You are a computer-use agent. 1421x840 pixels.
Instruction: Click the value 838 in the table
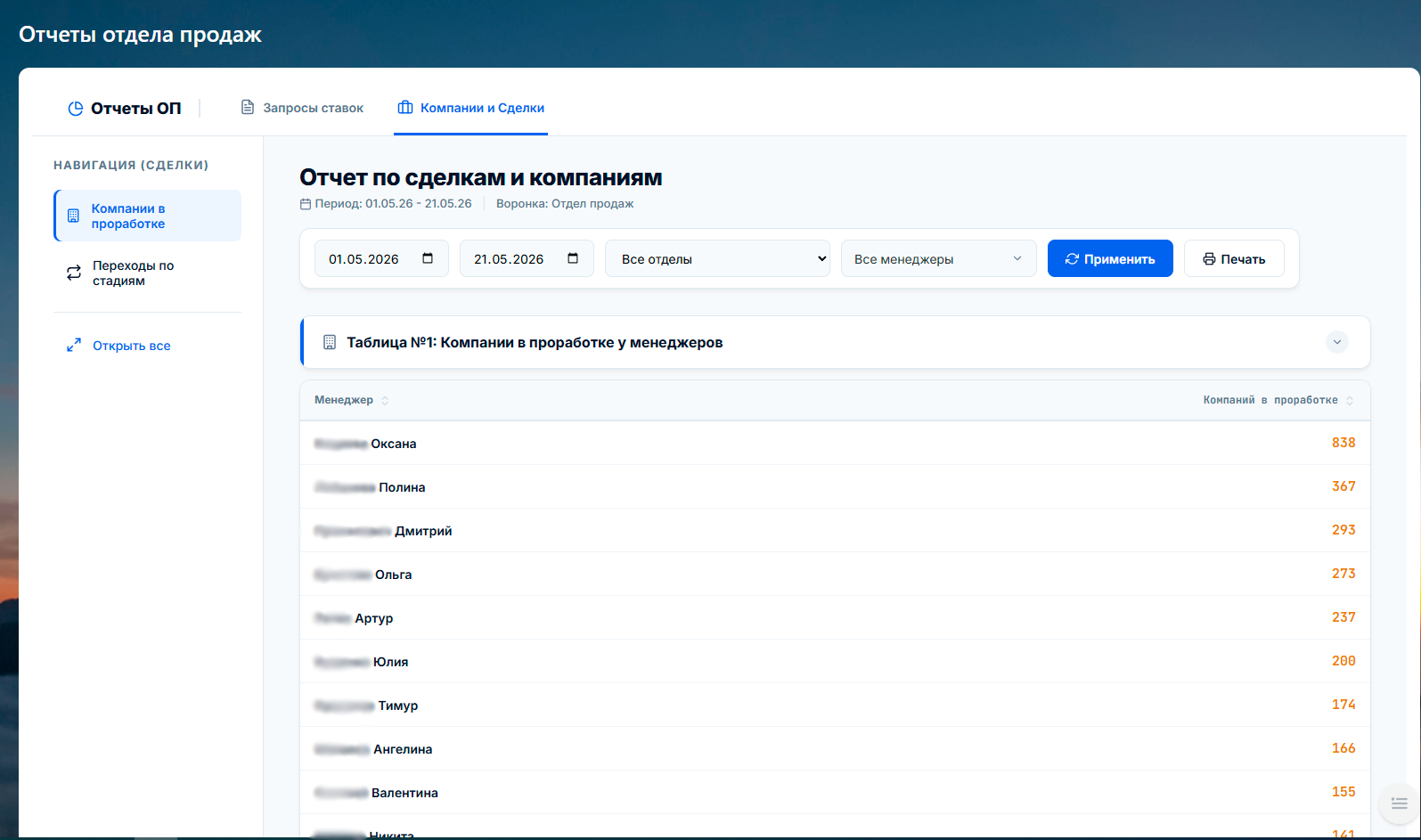(1343, 443)
